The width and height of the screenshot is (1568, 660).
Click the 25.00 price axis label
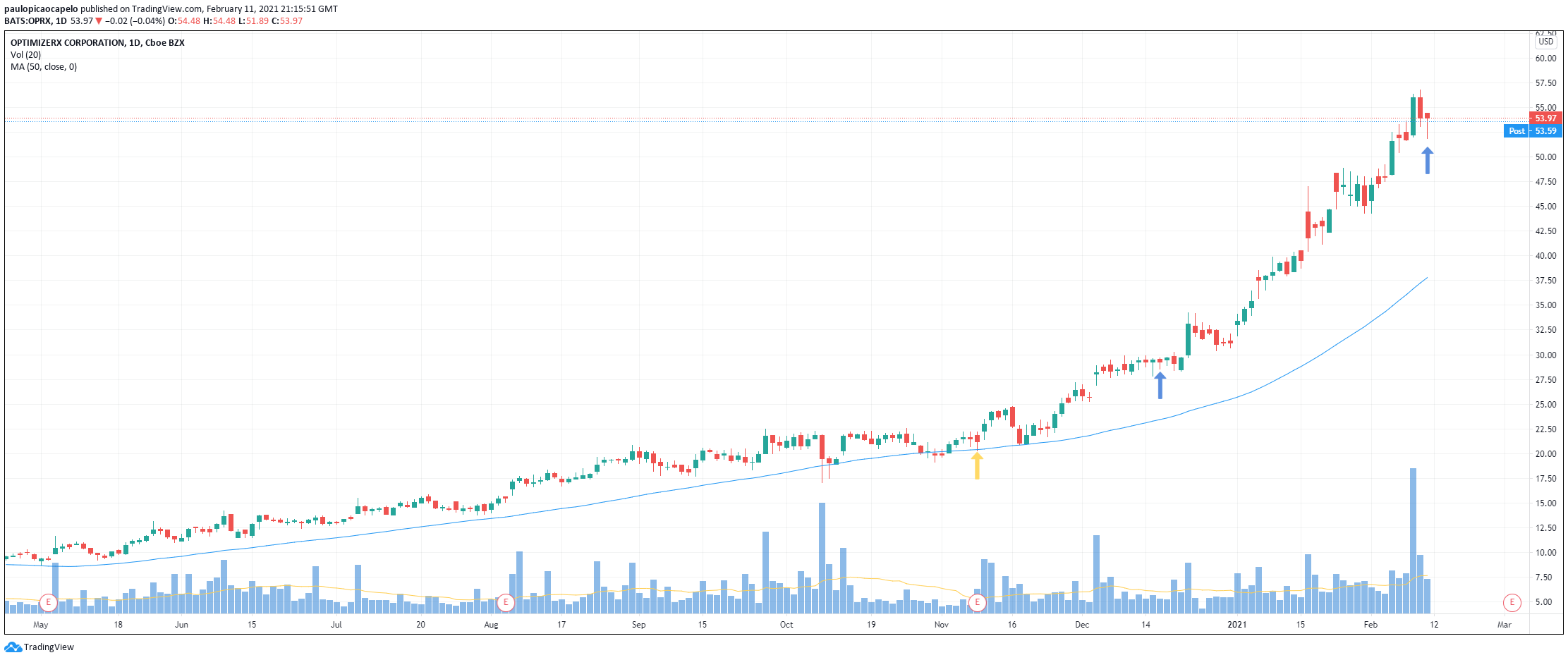tap(1546, 405)
